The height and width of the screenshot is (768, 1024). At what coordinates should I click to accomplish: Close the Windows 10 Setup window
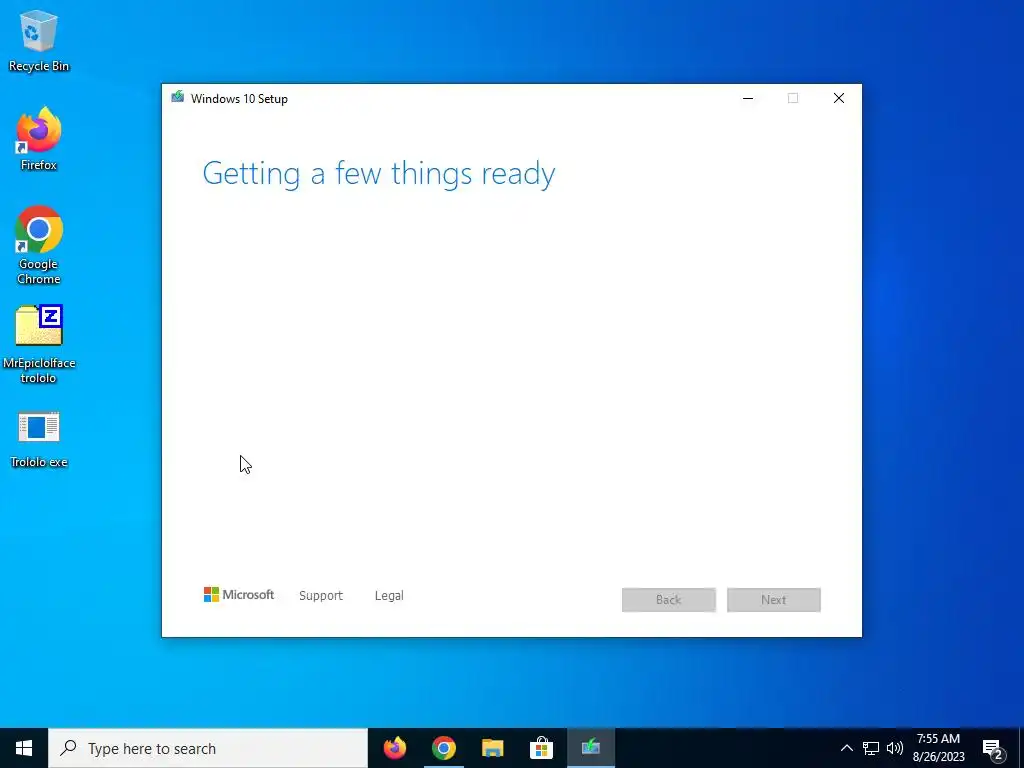click(x=839, y=98)
